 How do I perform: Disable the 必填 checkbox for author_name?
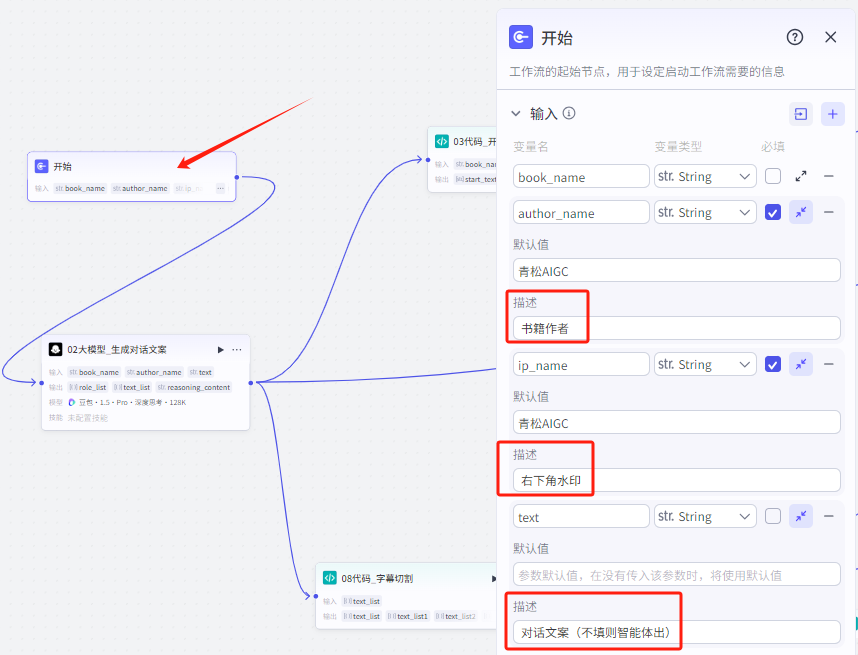click(771, 212)
